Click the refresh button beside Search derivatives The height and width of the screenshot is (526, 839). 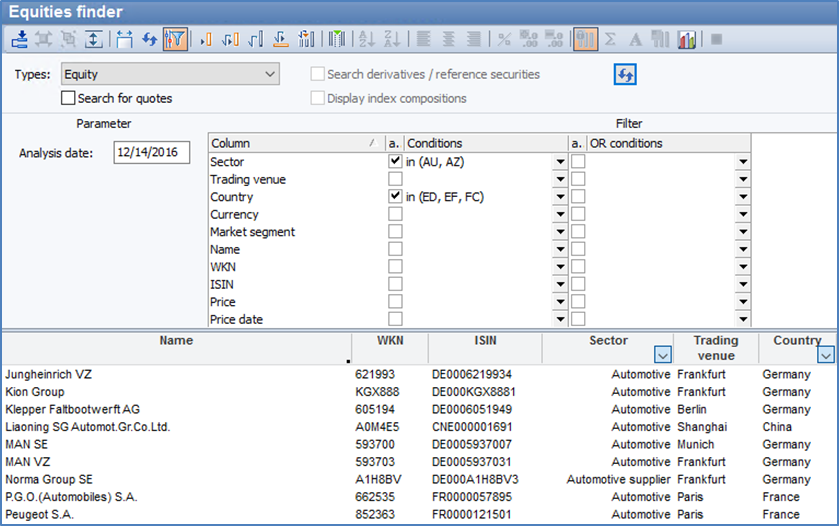tap(626, 75)
